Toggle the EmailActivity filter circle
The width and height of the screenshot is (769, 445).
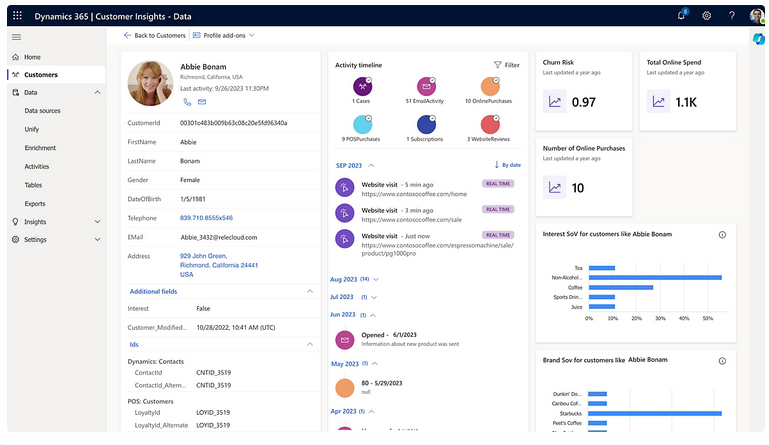(x=425, y=86)
